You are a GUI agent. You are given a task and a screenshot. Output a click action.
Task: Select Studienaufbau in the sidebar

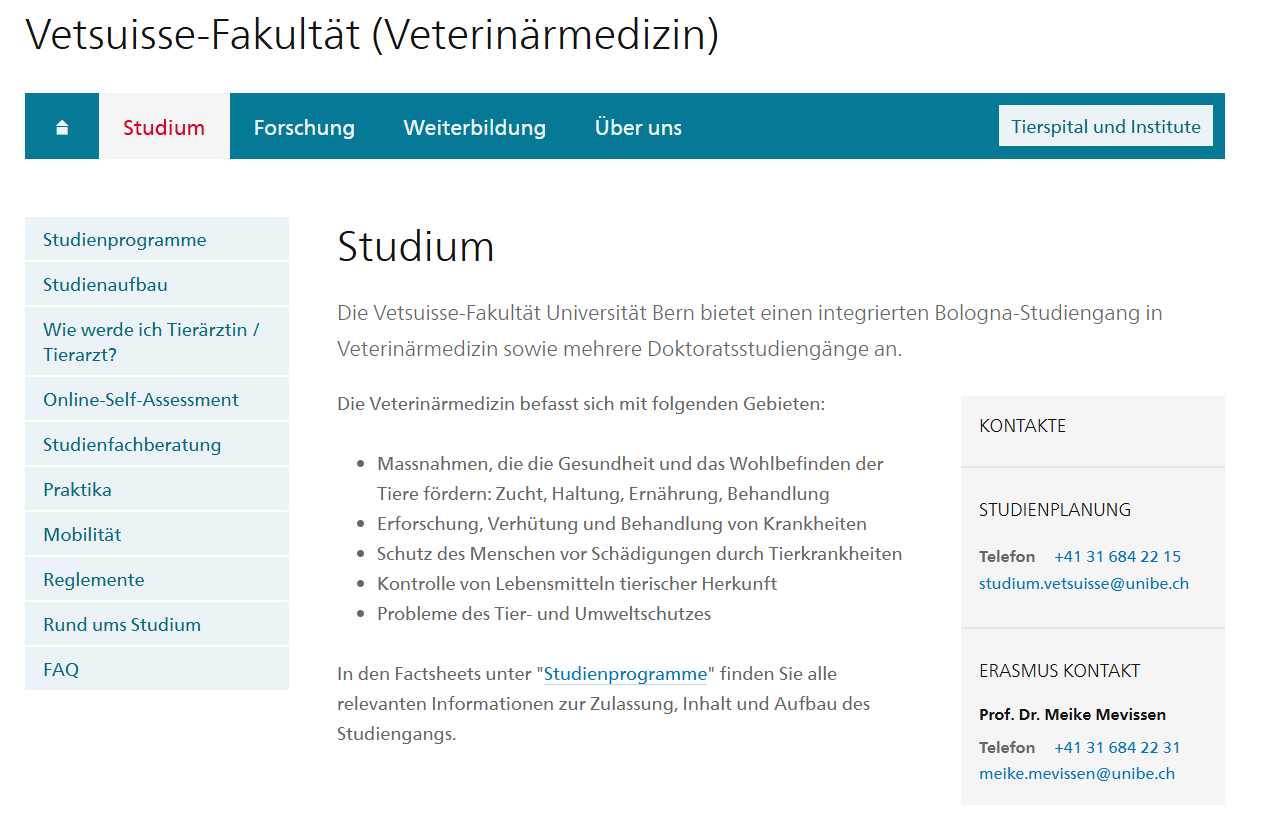[157, 284]
